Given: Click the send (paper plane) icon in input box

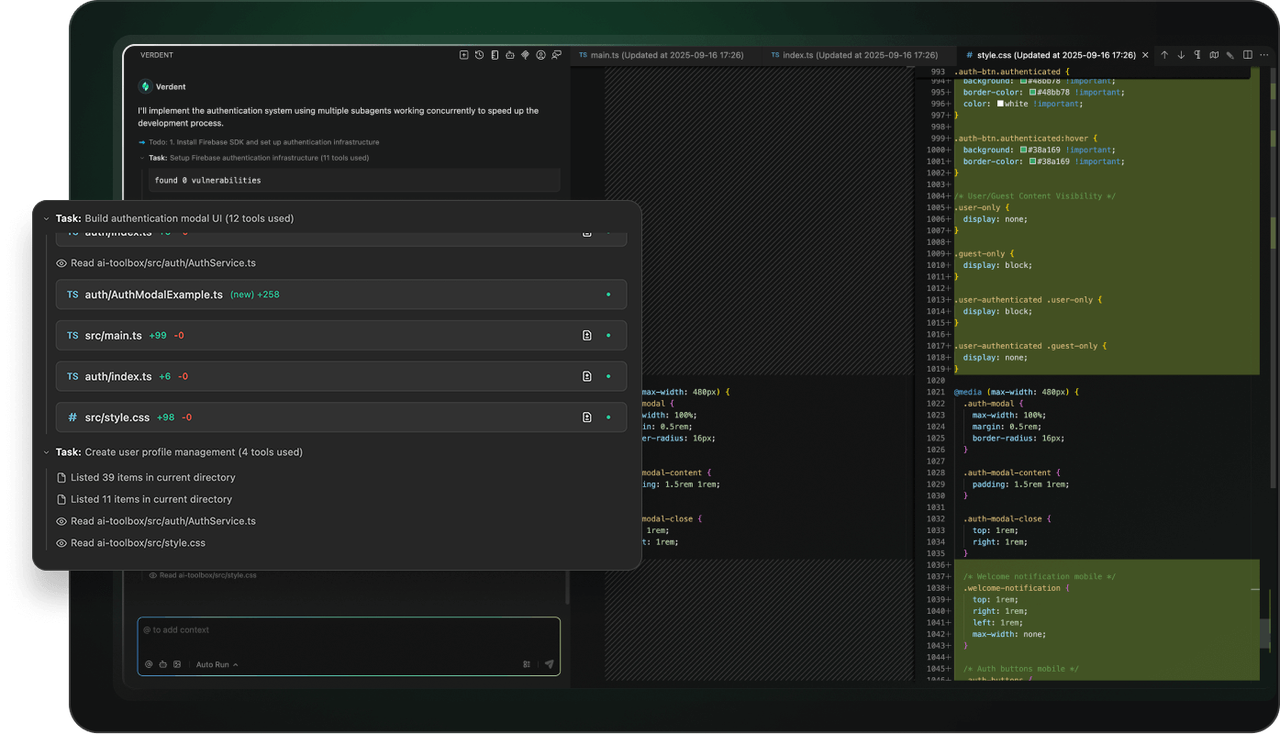Looking at the screenshot, I should (x=549, y=664).
